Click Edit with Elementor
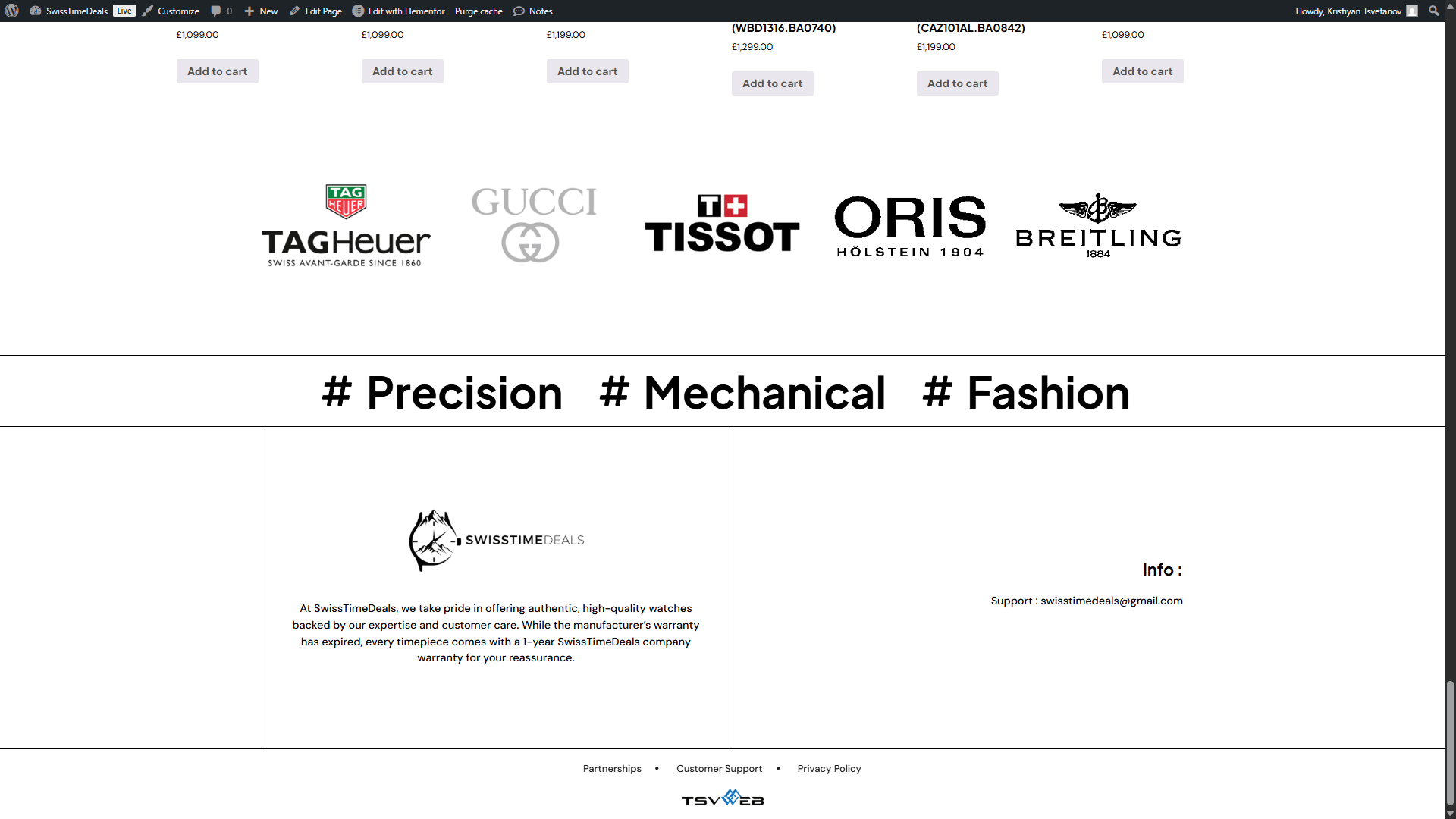The image size is (1456, 819). pos(399,11)
